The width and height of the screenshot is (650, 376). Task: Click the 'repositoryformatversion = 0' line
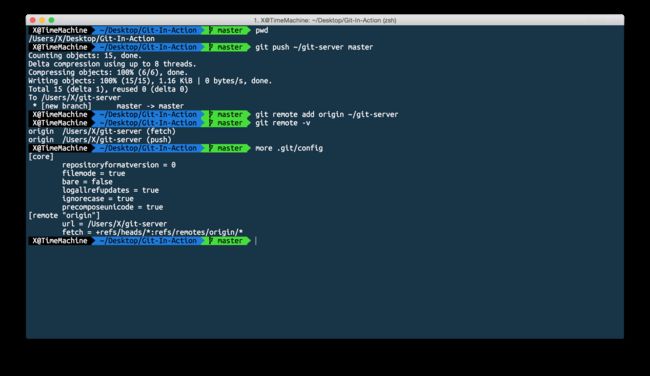[x=119, y=165]
